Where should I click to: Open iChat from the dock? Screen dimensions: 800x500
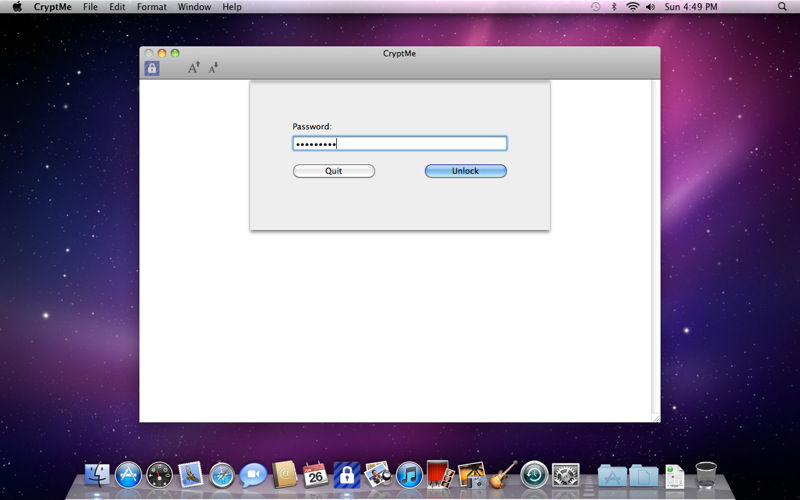[253, 476]
